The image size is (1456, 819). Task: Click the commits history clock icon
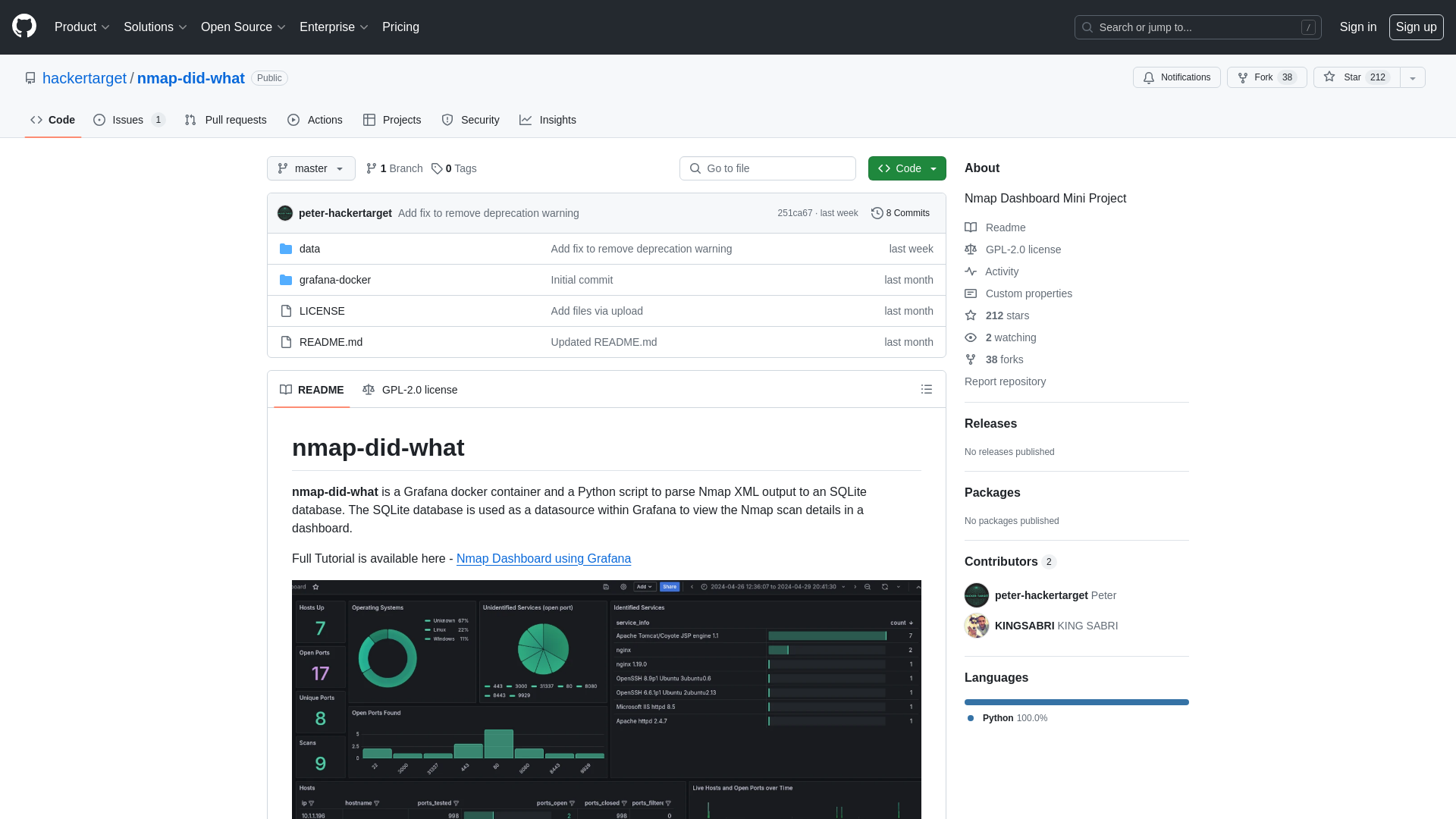pyautogui.click(x=877, y=213)
